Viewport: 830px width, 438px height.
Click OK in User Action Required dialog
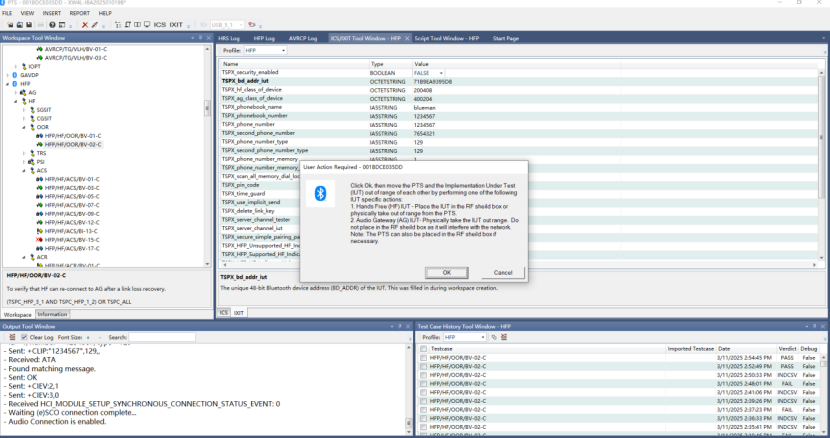tap(447, 272)
